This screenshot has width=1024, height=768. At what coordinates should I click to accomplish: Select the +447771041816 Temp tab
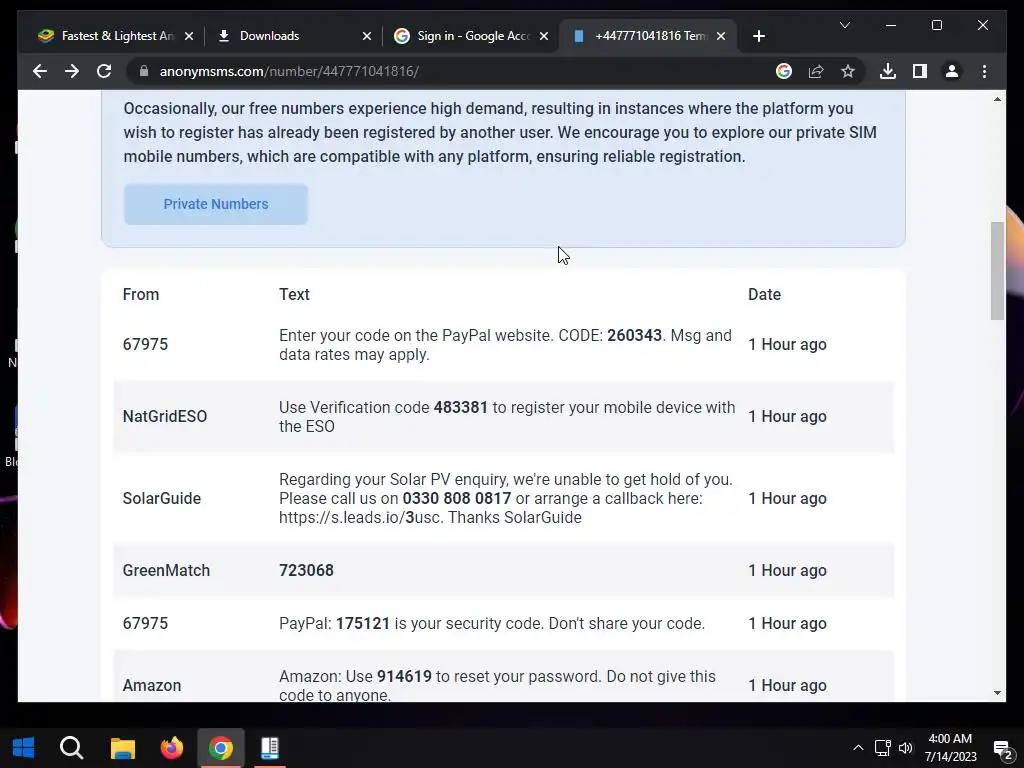[648, 36]
